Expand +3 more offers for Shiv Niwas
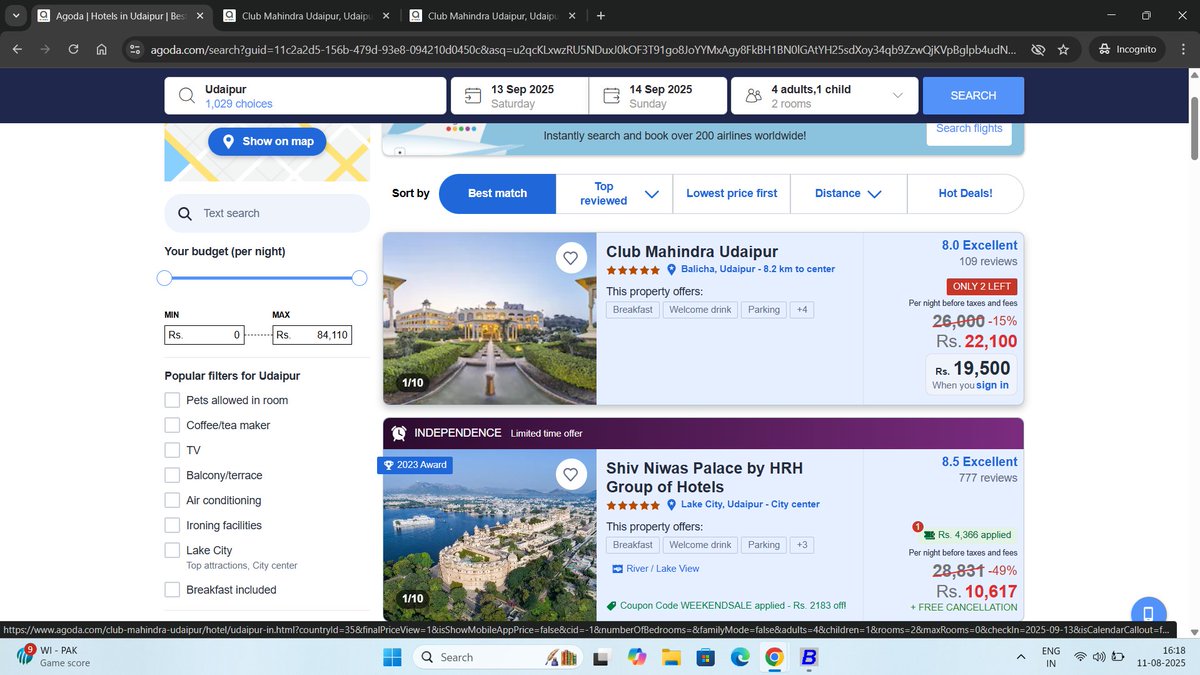Viewport: 1200px width, 675px height. pyautogui.click(x=801, y=545)
